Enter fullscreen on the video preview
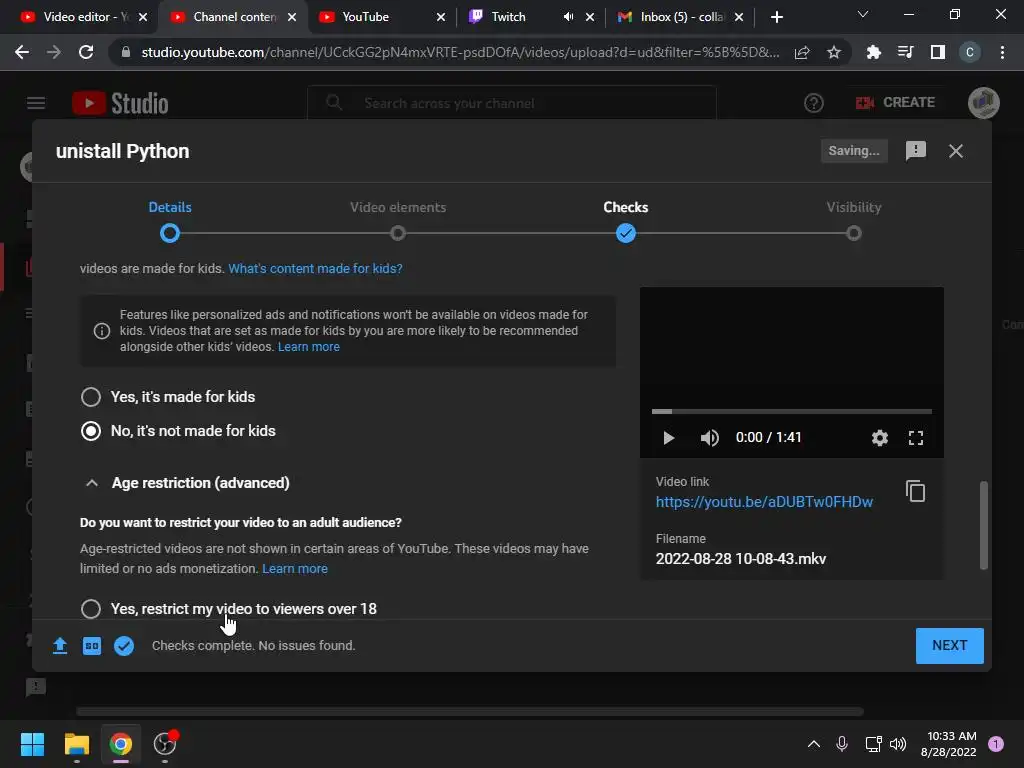 tap(916, 438)
